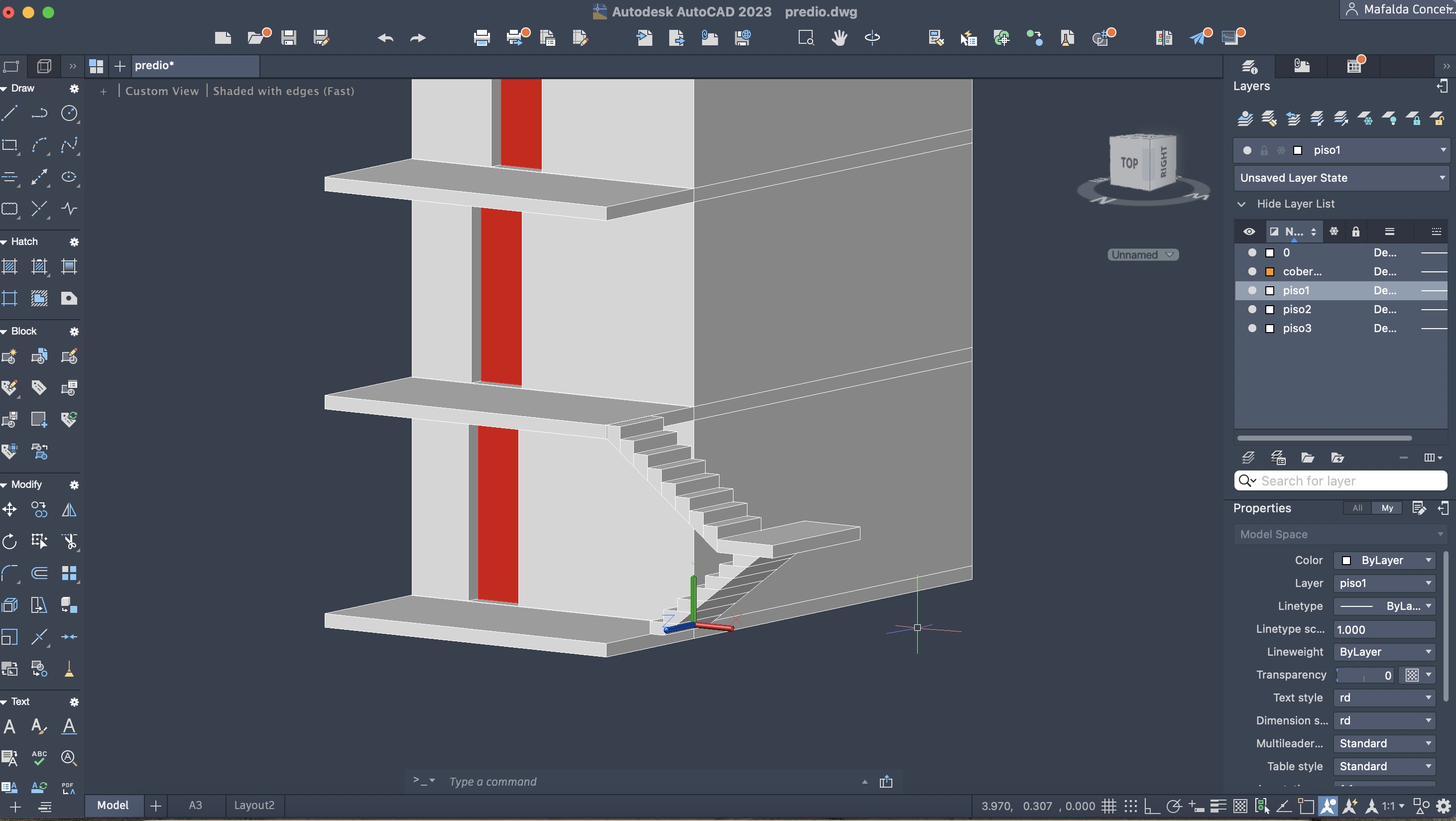The image size is (1456, 821).
Task: Select the Circle drawing tool
Action: [x=69, y=114]
